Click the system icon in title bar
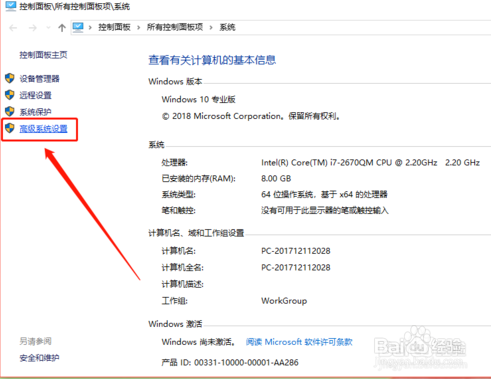The image size is (491, 379). coord(11,6)
